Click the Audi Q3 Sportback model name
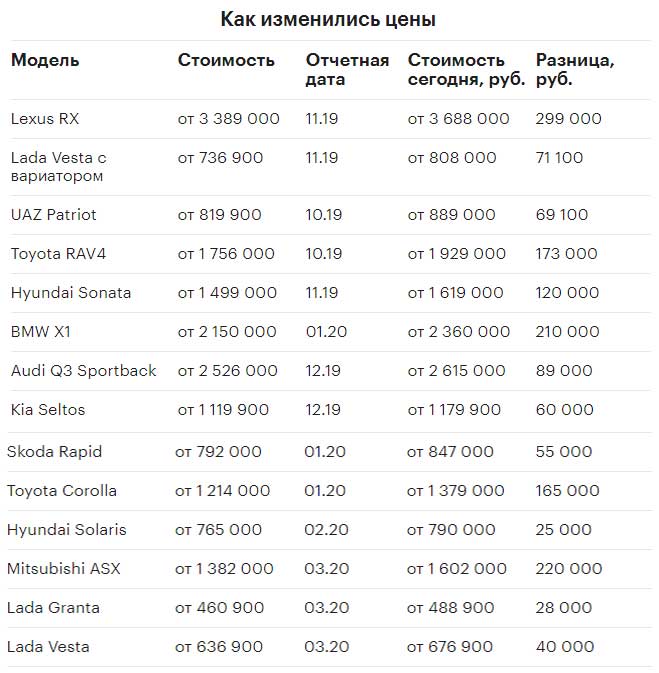659x673 pixels. point(84,371)
